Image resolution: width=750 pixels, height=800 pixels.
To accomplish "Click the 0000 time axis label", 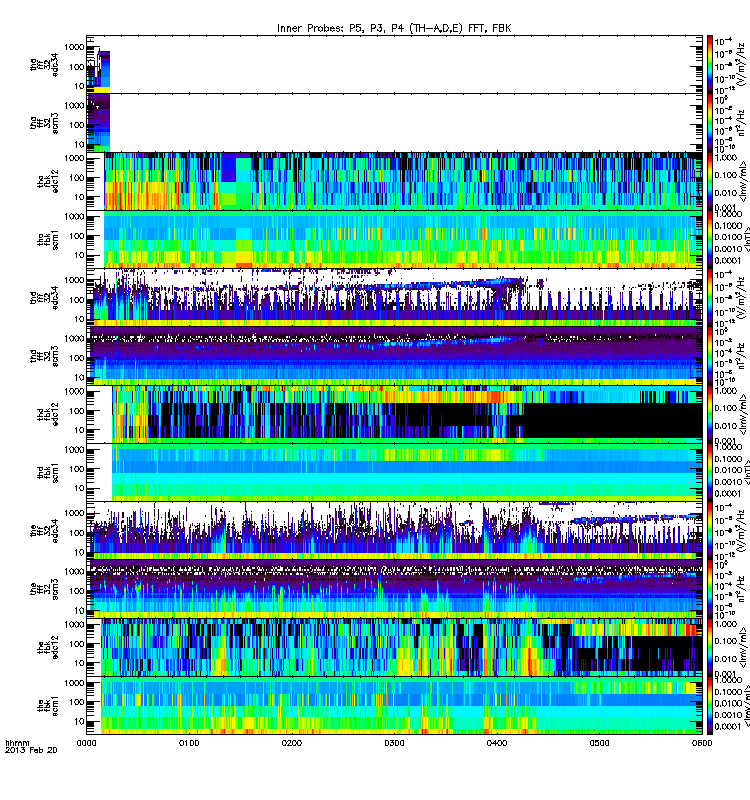I will [86, 743].
